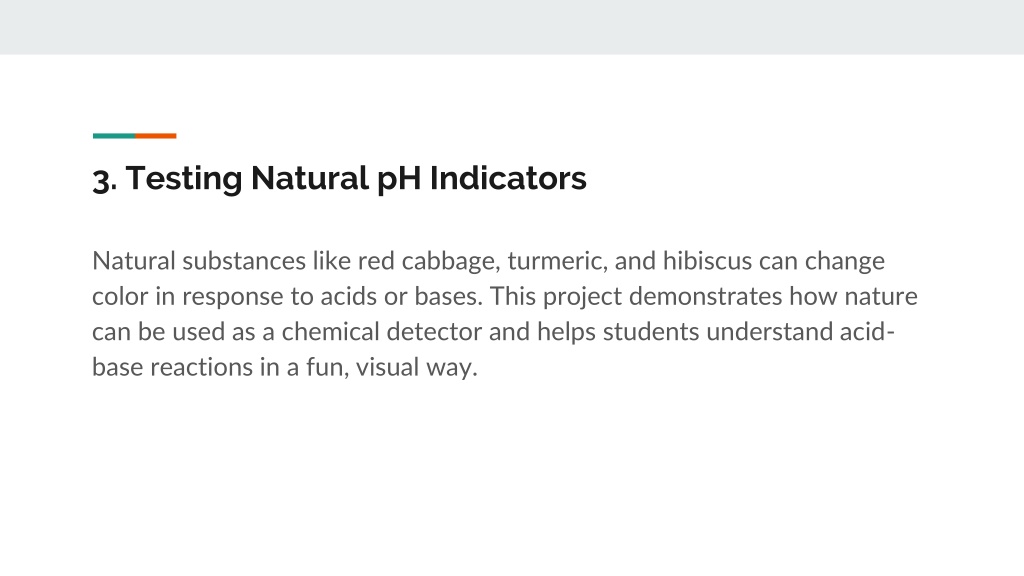Screen dimensions: 1024x576
Task: Click "pH" in the slide heading
Action: (x=399, y=180)
